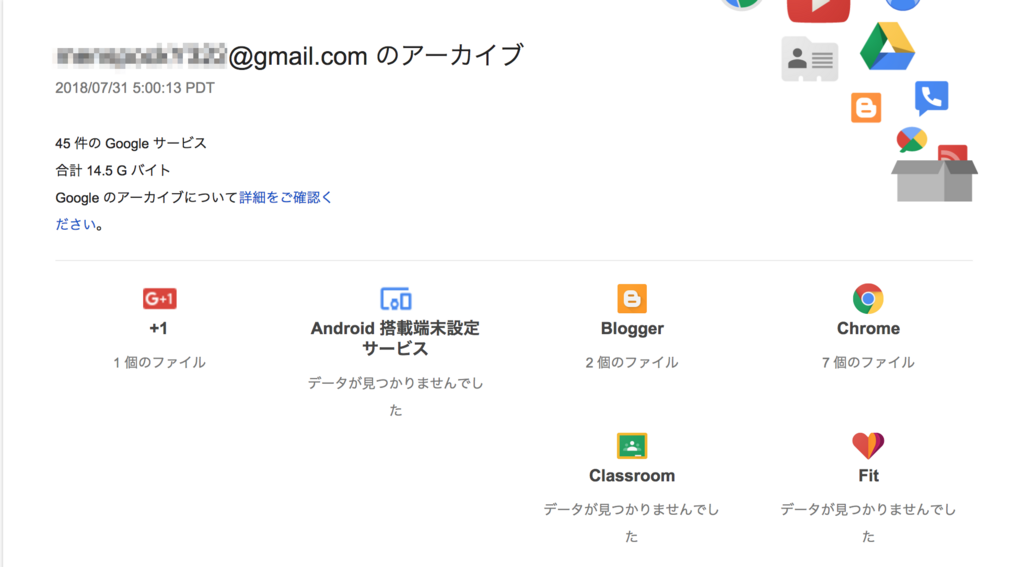The image size is (1024, 567).
Task: Click the red YouTube play icon at the top
Action: point(818,10)
